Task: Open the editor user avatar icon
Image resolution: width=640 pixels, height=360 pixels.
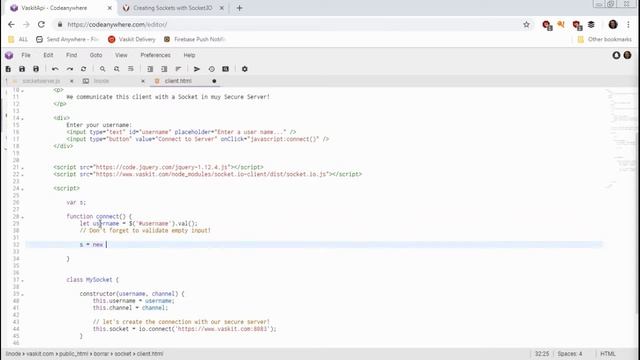Action: click(627, 55)
